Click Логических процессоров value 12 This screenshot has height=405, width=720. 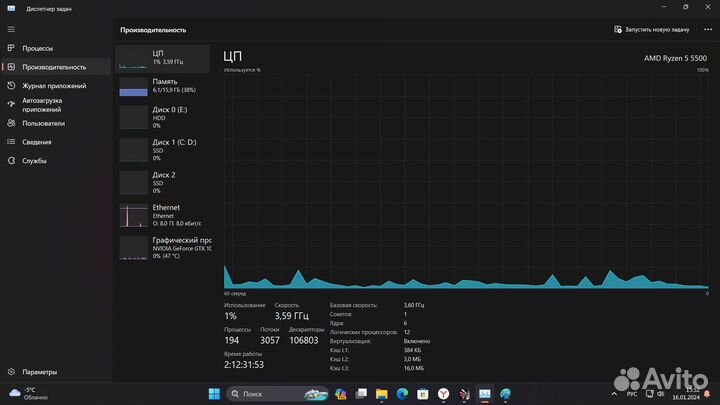tap(407, 332)
